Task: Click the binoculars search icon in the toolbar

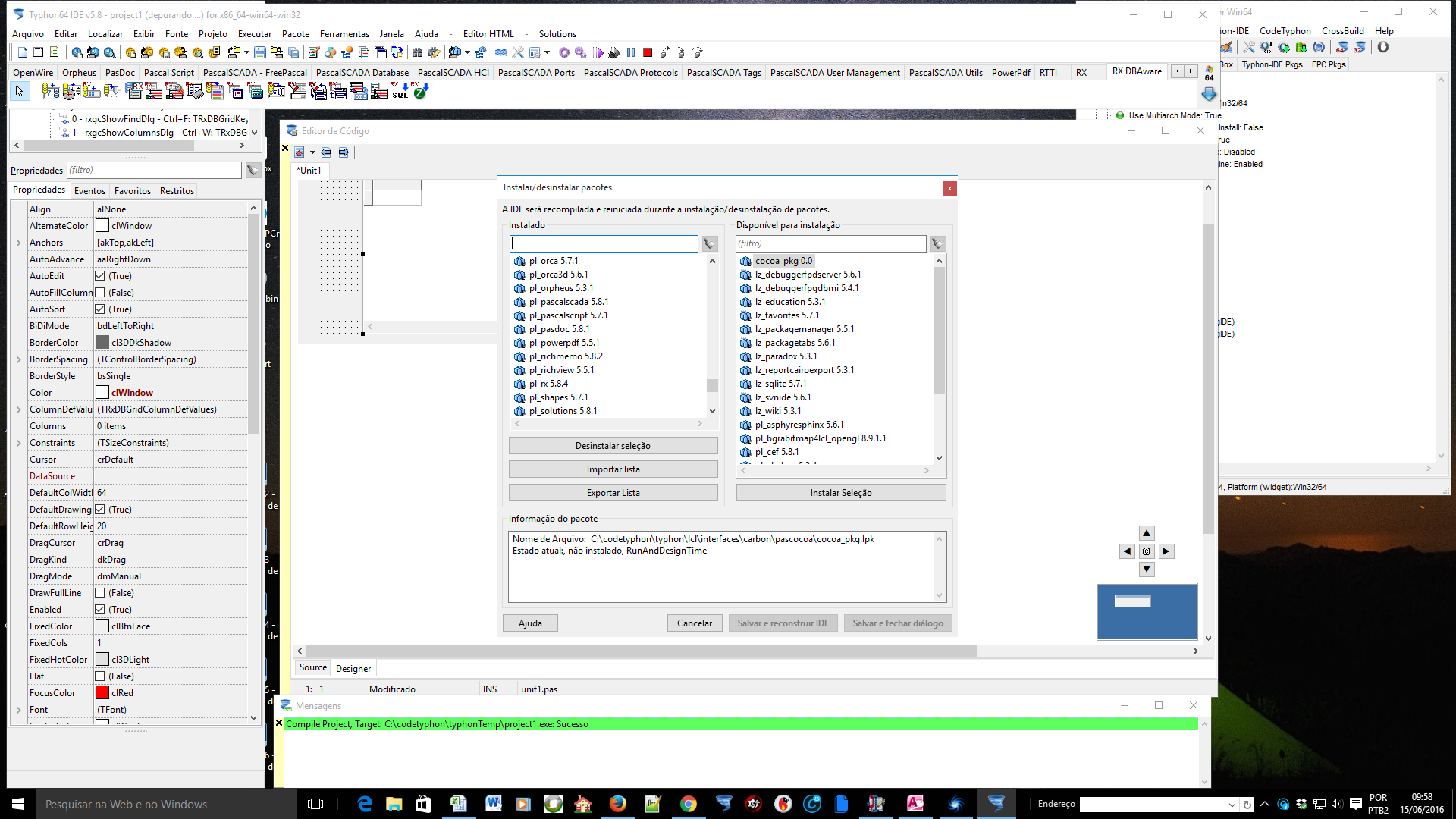Action: [417, 52]
